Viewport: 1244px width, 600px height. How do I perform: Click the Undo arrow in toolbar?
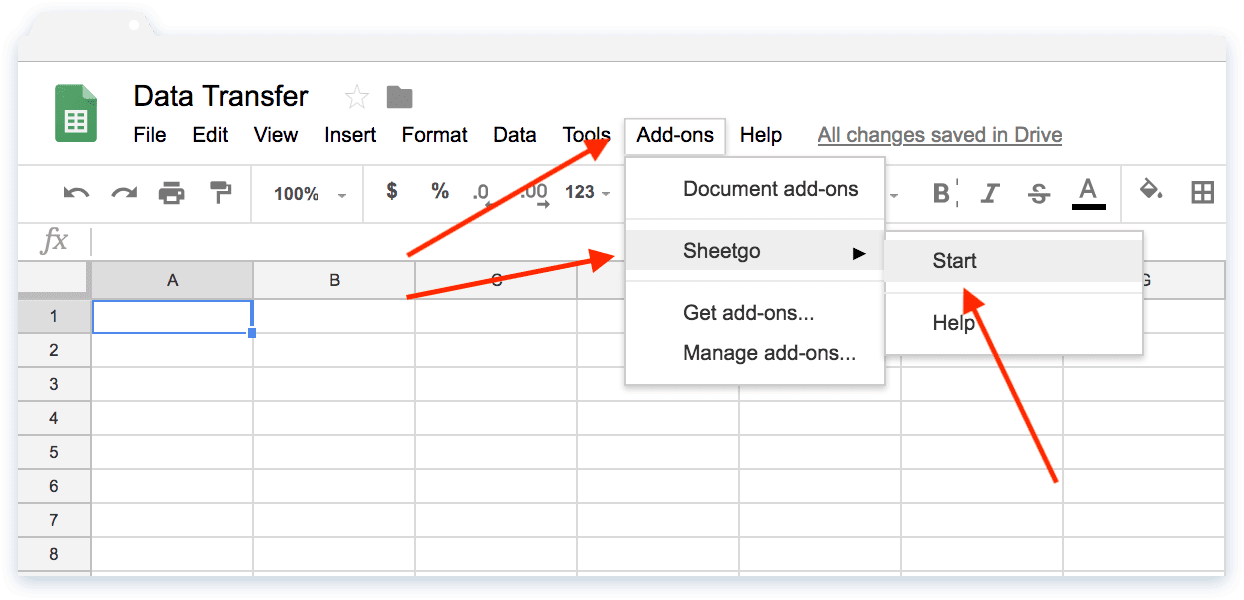click(76, 192)
